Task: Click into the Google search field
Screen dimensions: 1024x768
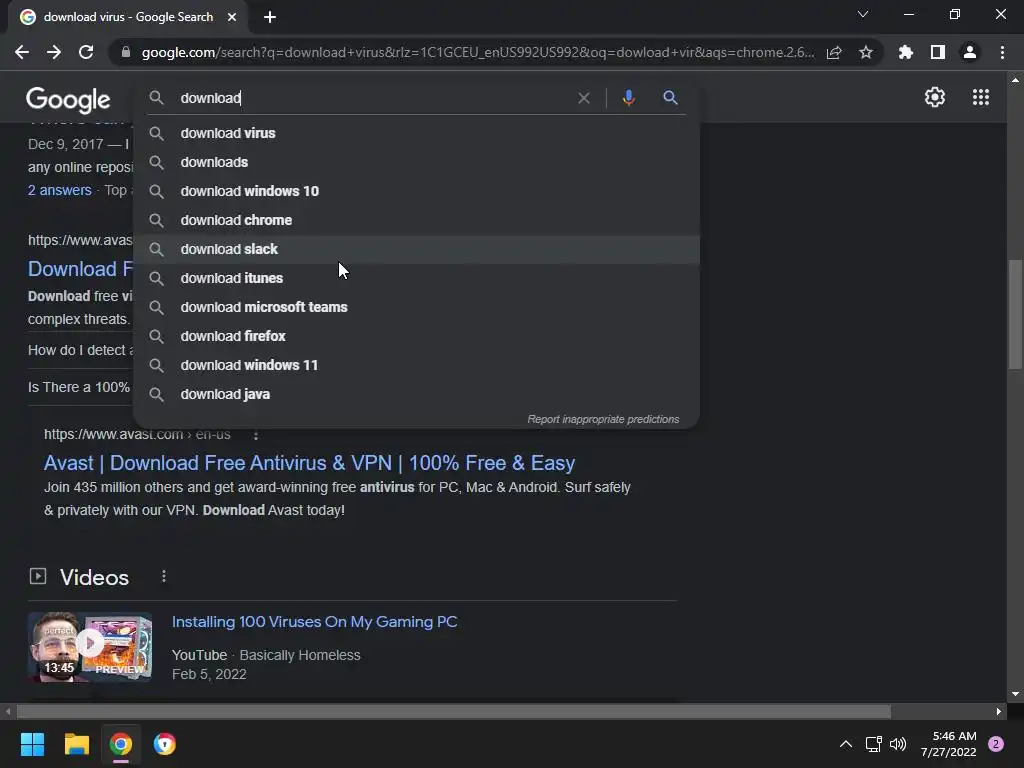Action: 372,98
